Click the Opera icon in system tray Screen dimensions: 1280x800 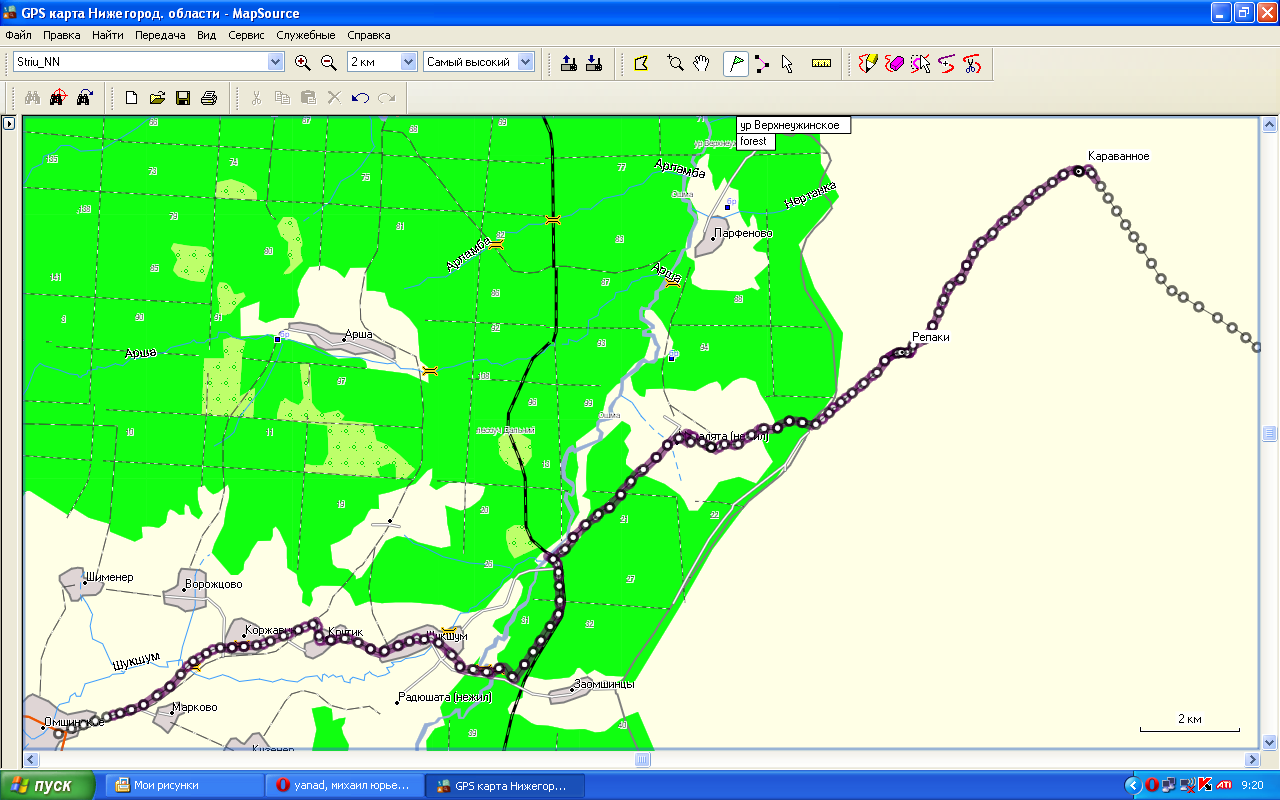click(1151, 785)
